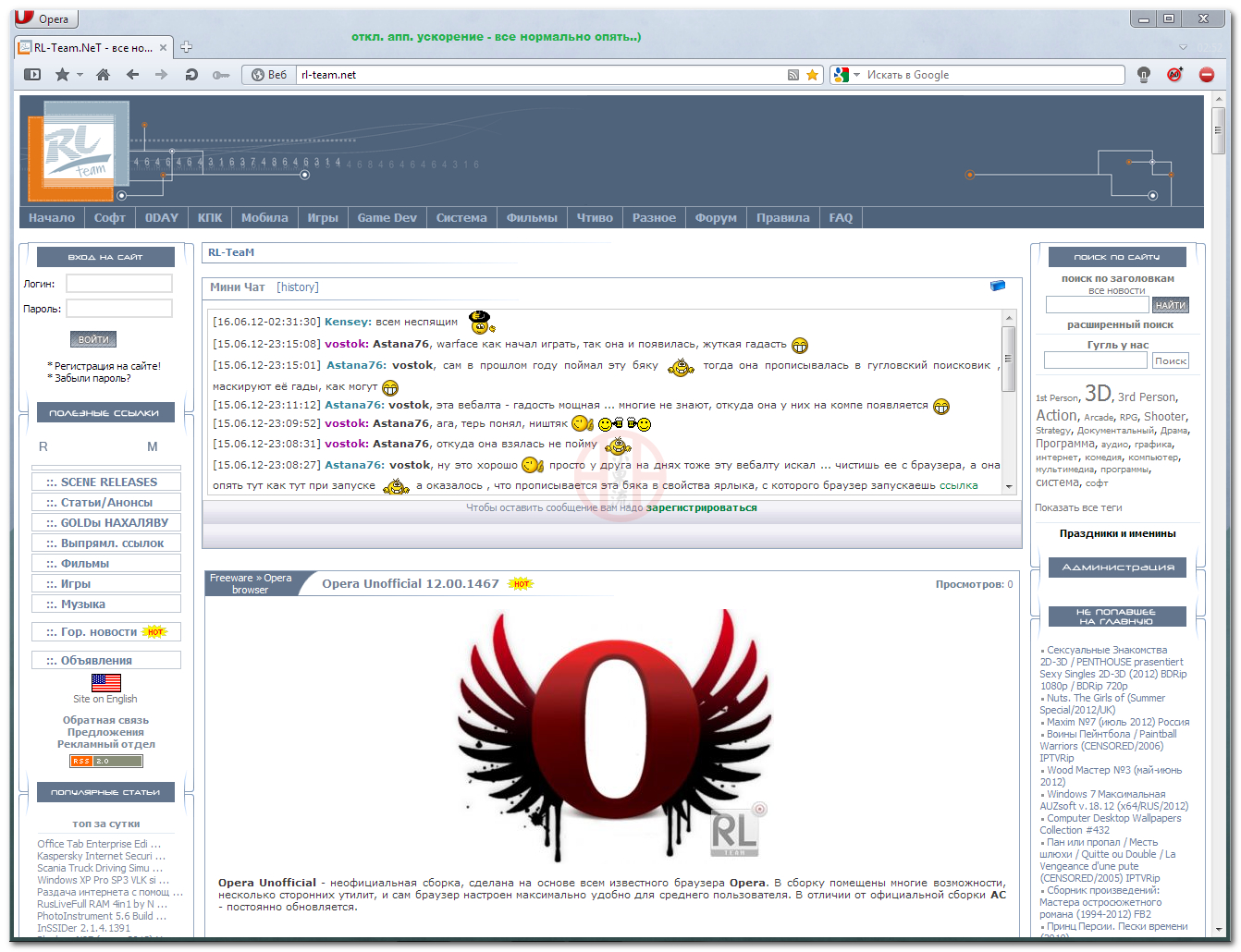Click the search by headlines input field
1241x952 pixels.
(x=1097, y=305)
